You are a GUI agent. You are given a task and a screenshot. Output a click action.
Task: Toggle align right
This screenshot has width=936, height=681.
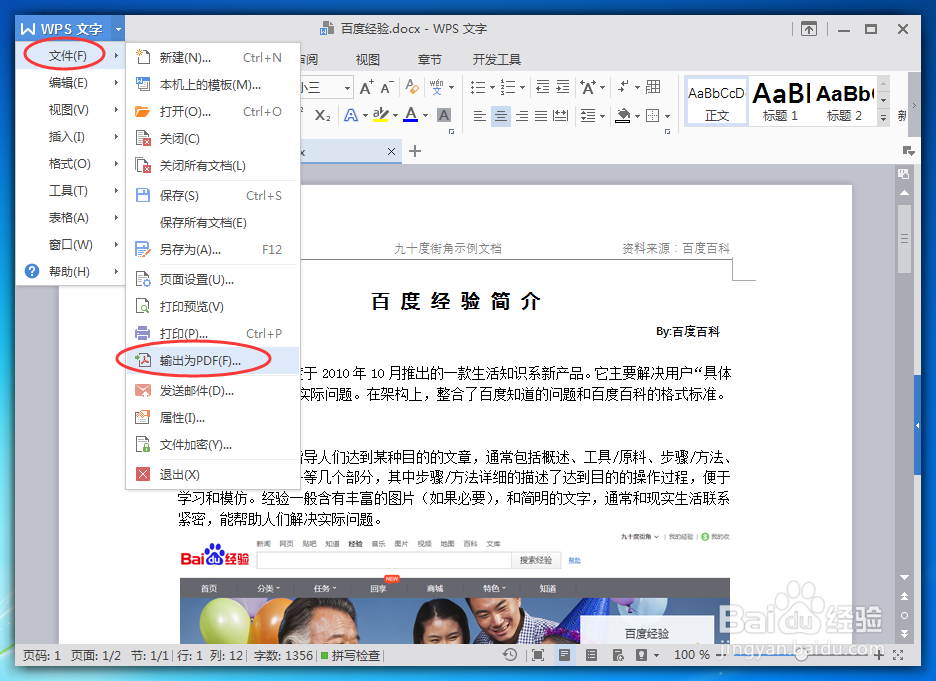tap(522, 115)
